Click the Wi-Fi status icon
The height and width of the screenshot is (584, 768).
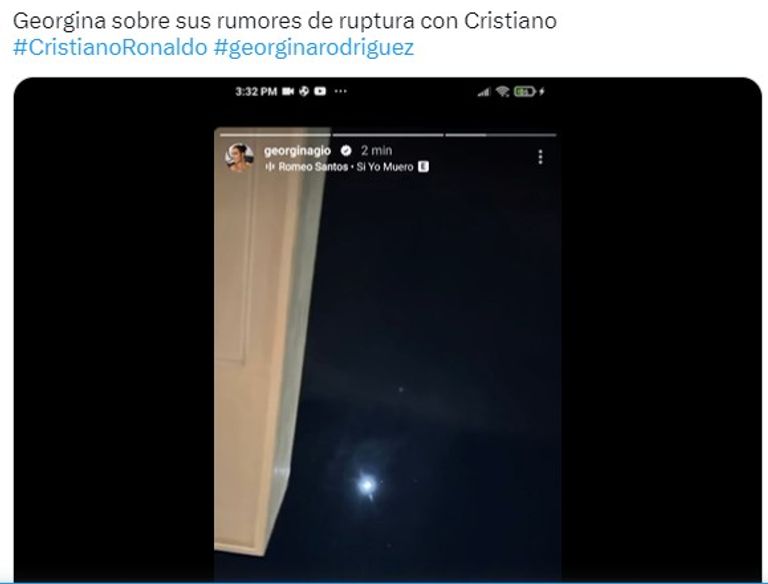[x=503, y=91]
